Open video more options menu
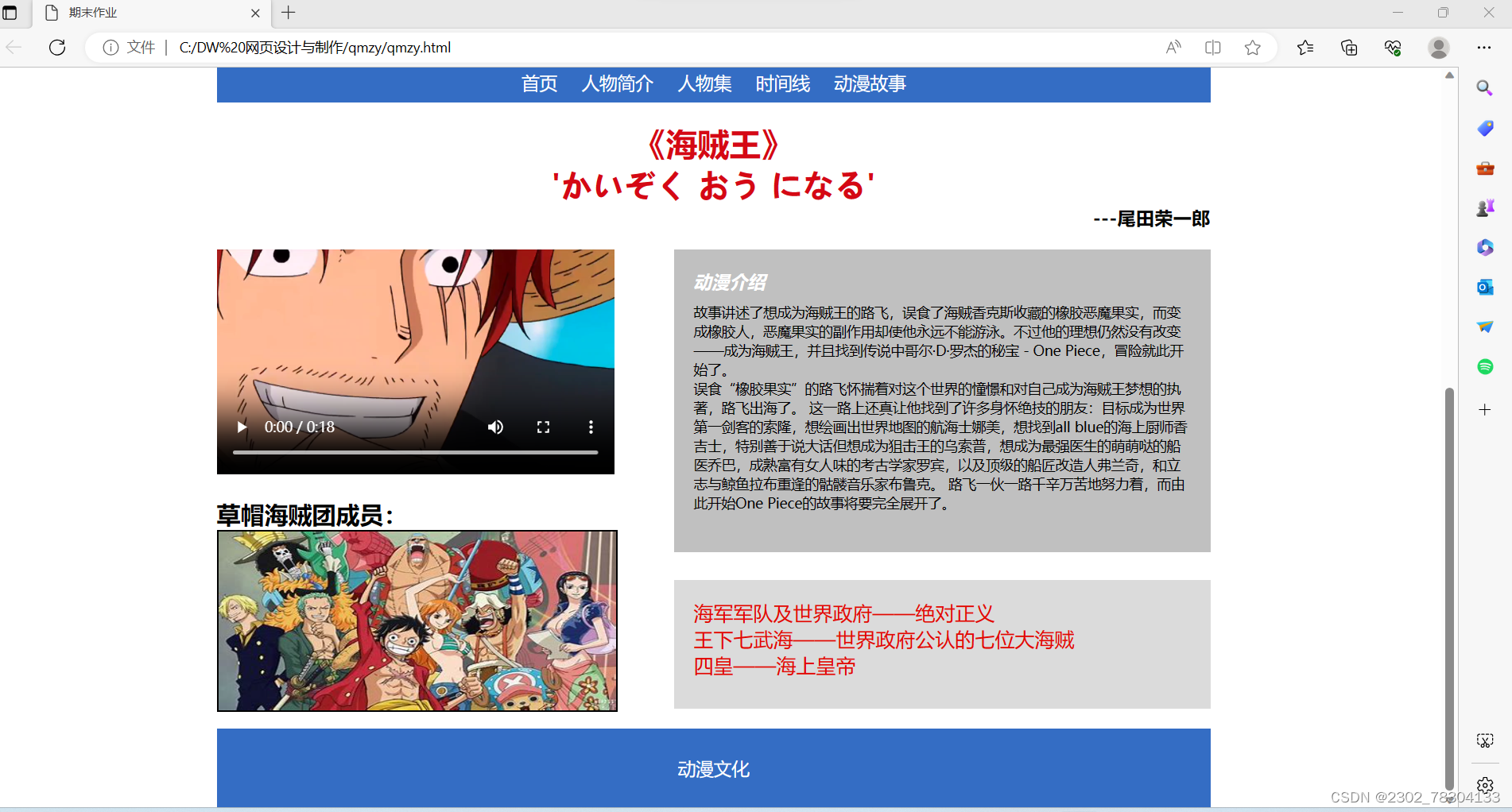1512x812 pixels. click(x=591, y=427)
